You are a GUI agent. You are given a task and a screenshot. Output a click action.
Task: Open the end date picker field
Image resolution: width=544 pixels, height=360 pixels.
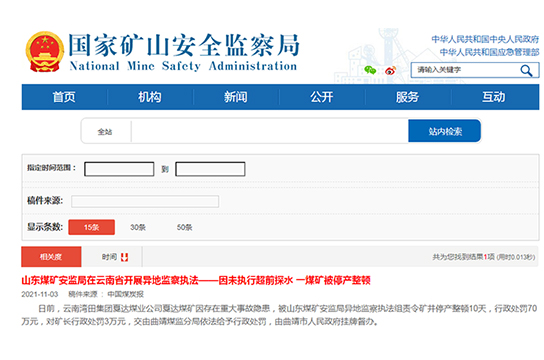coord(210,169)
